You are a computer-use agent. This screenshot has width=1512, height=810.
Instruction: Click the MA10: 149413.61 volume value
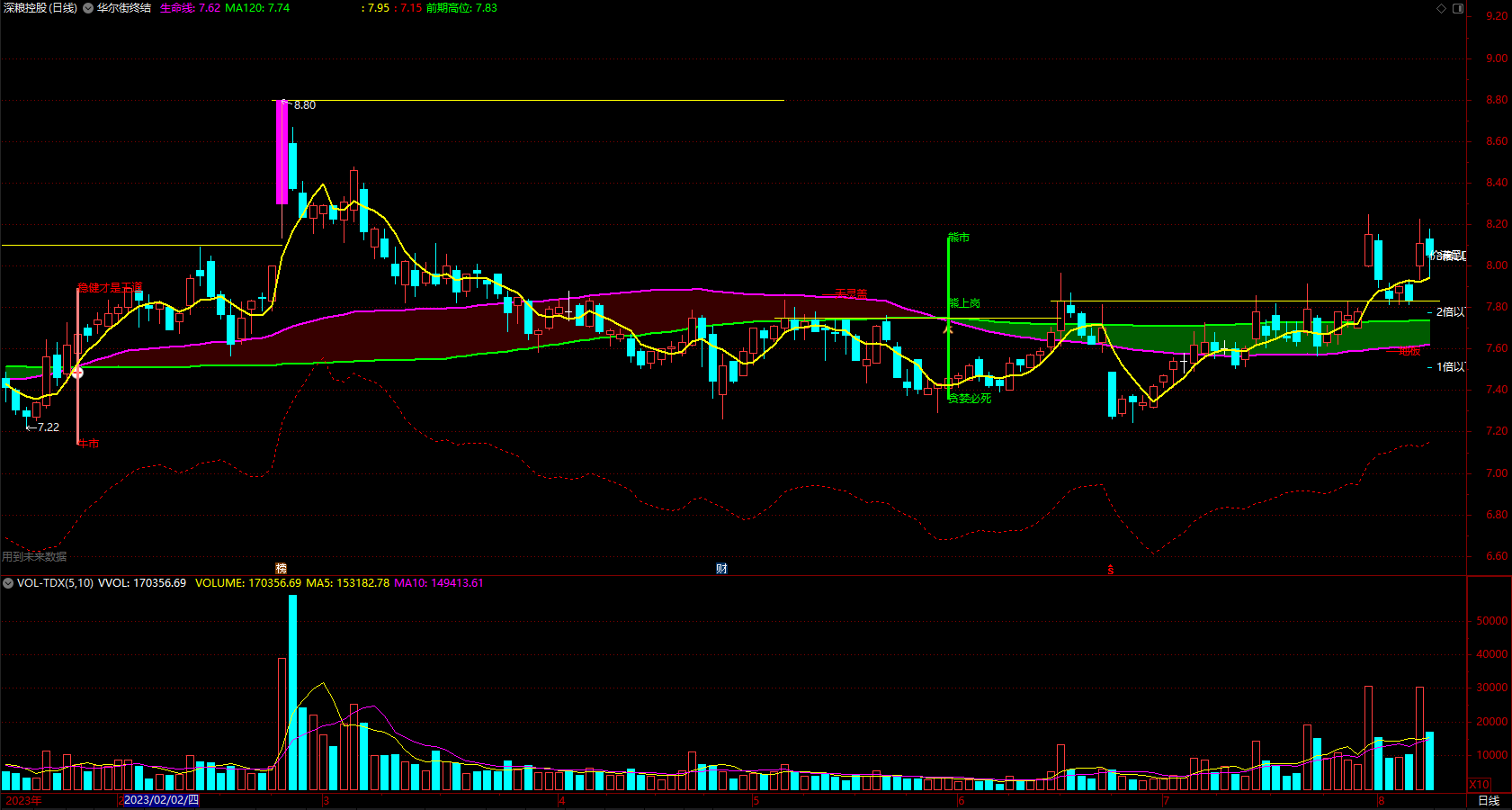[439, 583]
